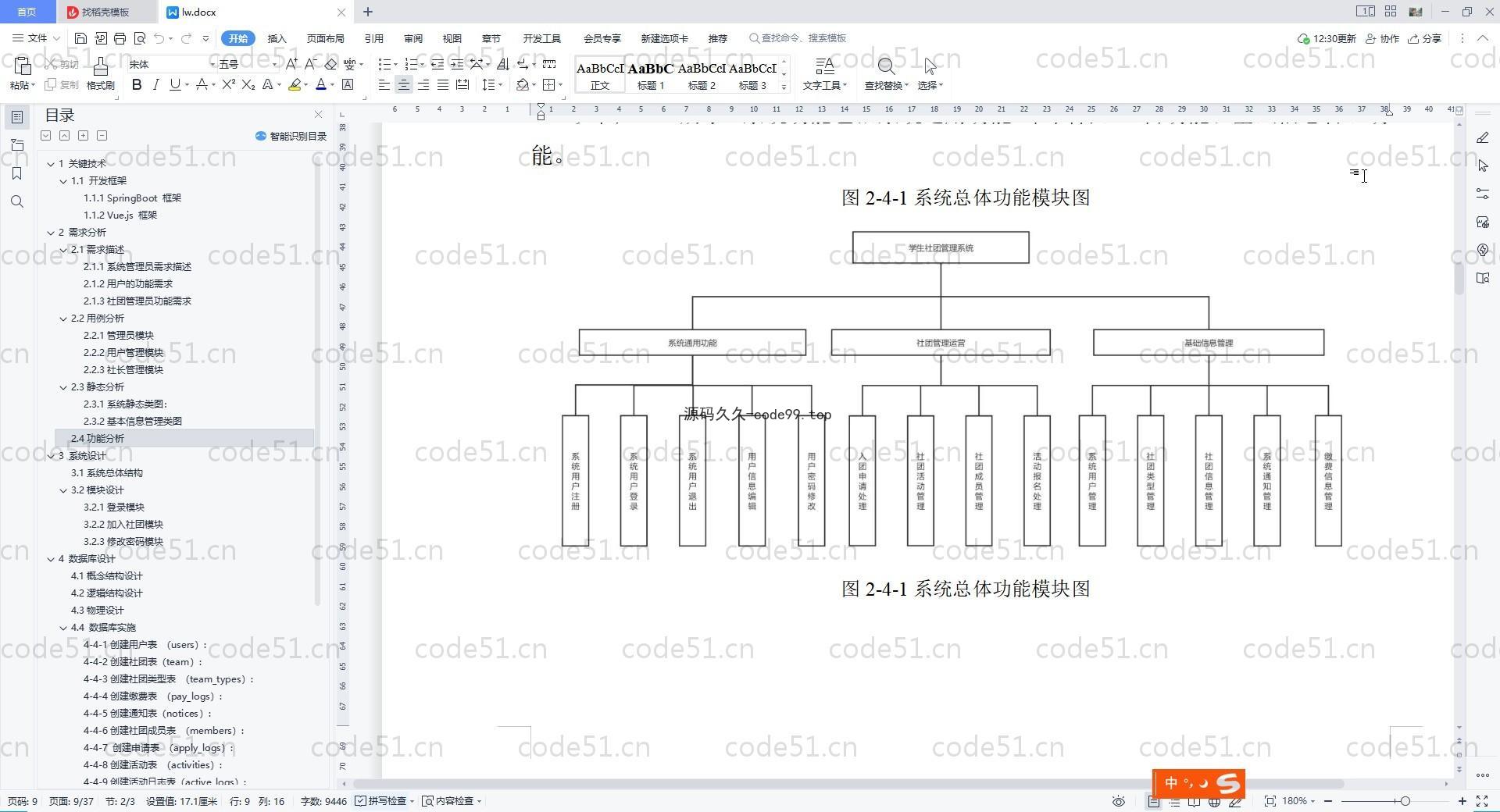This screenshot has width=1500, height=812.
Task: Apply the 标题 1 heading style
Action: tap(651, 75)
